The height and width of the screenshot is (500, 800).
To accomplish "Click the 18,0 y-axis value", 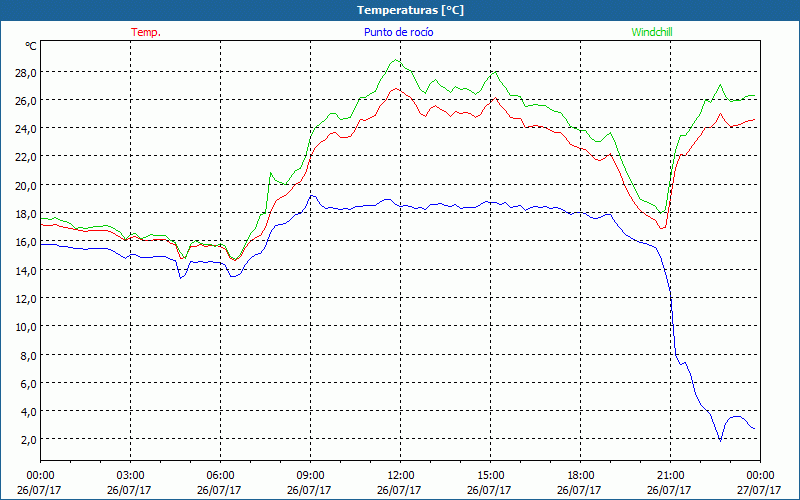I will coord(25,214).
